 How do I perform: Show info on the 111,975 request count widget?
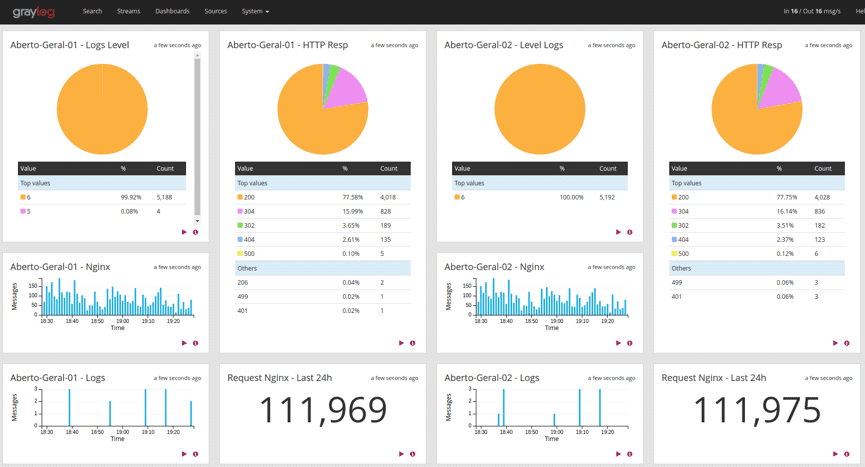[x=847, y=454]
